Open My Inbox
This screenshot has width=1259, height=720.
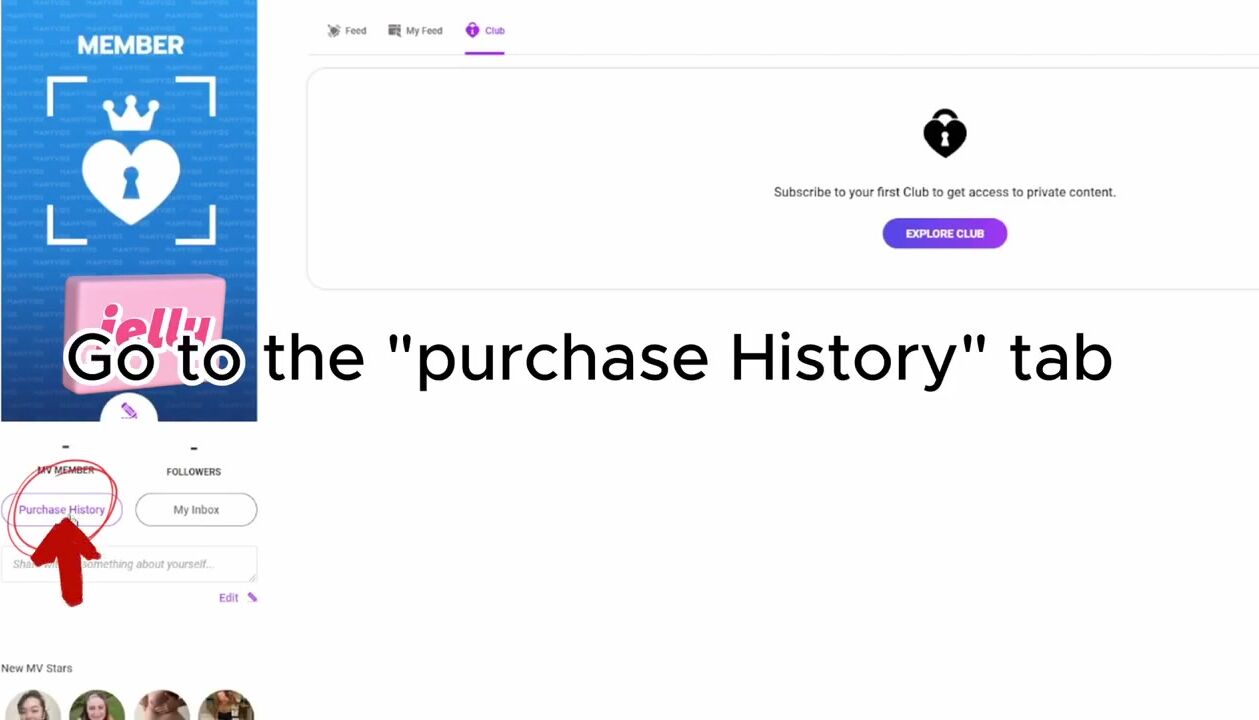[196, 510]
